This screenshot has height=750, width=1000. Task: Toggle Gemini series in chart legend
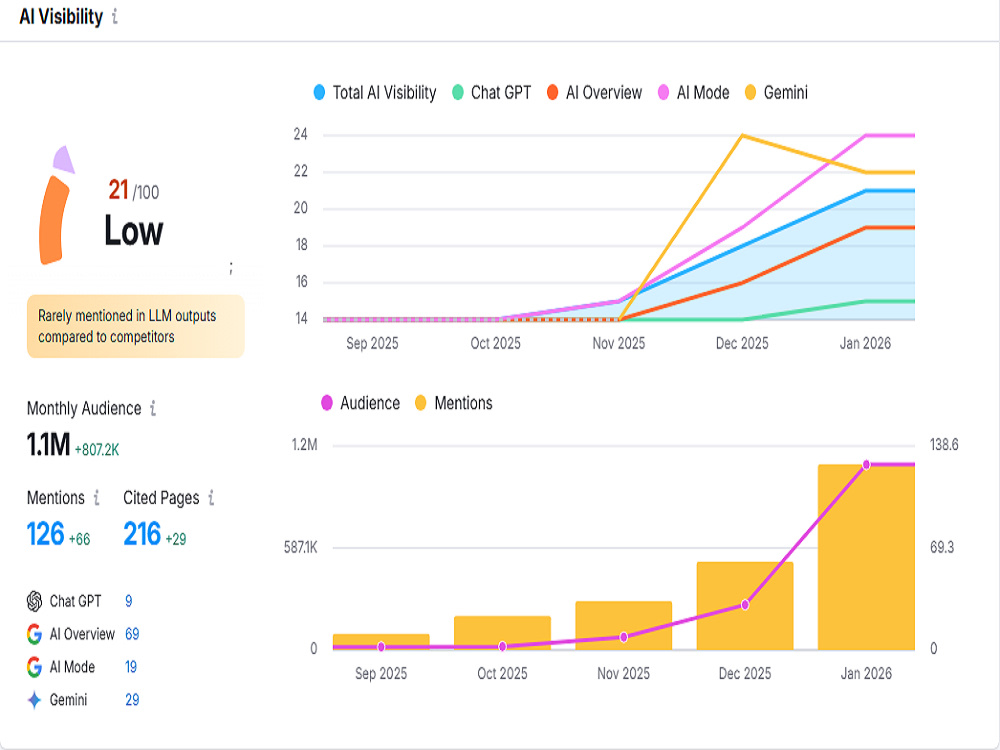coord(776,92)
